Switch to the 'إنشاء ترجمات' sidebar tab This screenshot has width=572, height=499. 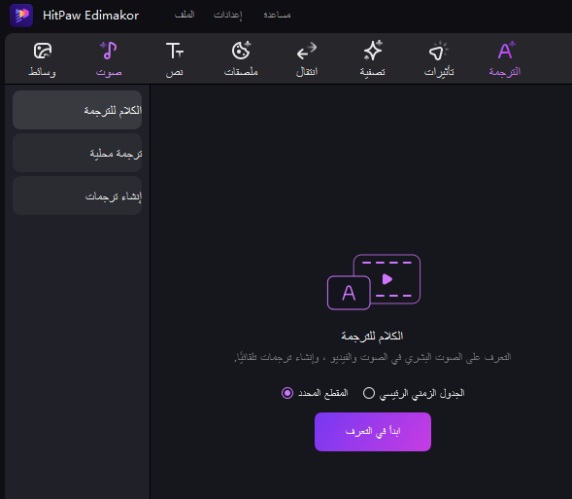tap(77, 196)
